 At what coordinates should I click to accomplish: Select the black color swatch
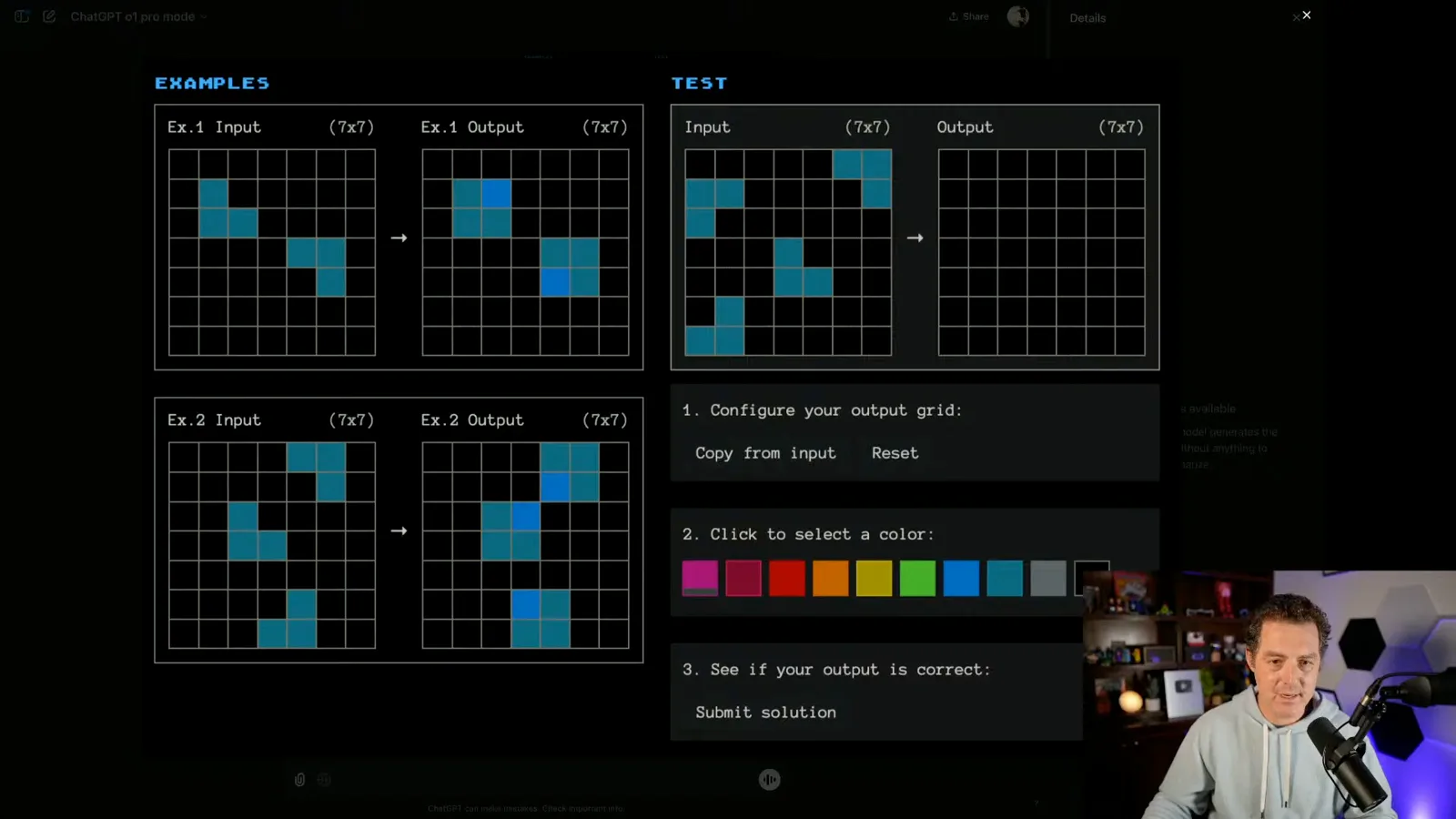point(1091,578)
